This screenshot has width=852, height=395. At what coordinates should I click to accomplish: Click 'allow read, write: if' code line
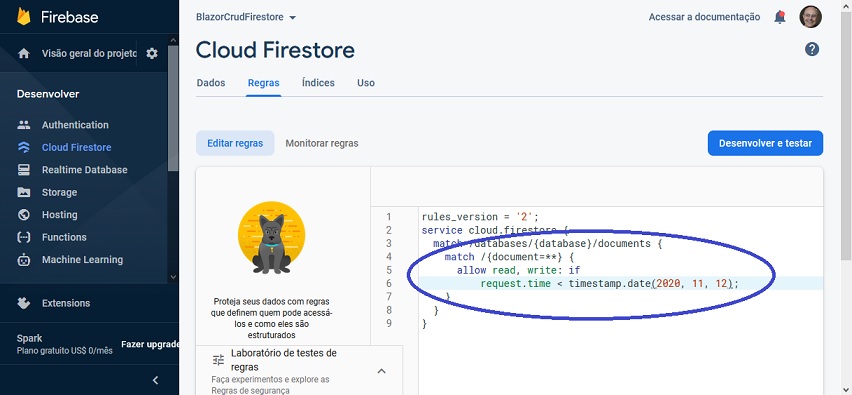tap(518, 270)
